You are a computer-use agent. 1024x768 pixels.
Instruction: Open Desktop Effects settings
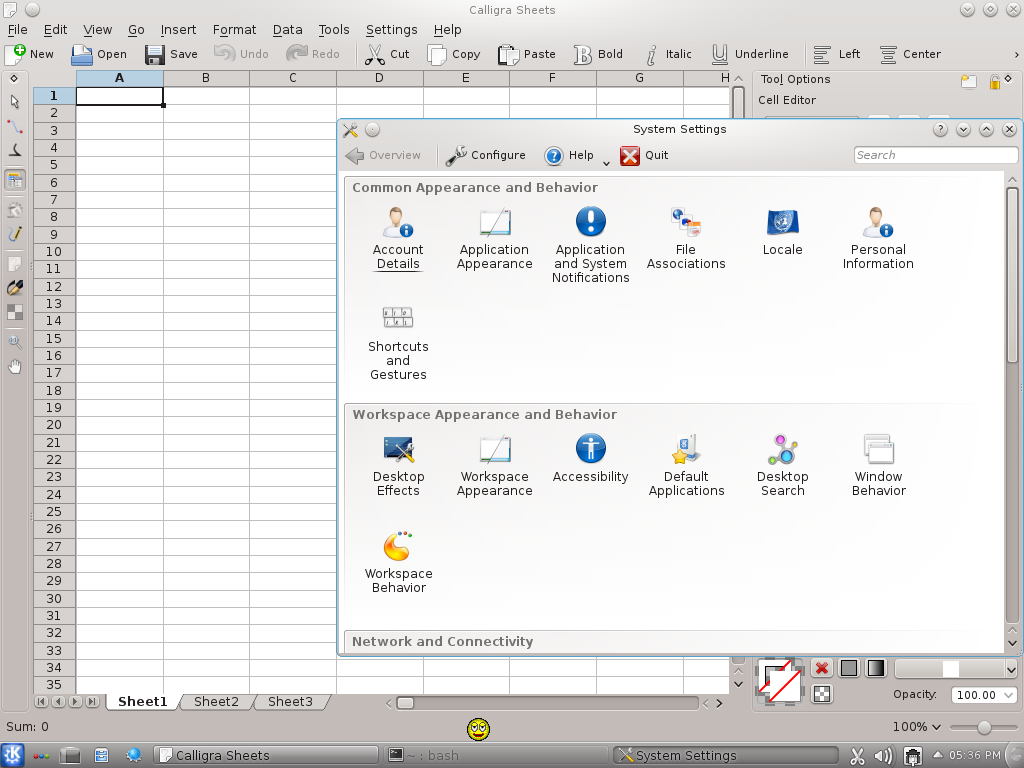click(398, 465)
